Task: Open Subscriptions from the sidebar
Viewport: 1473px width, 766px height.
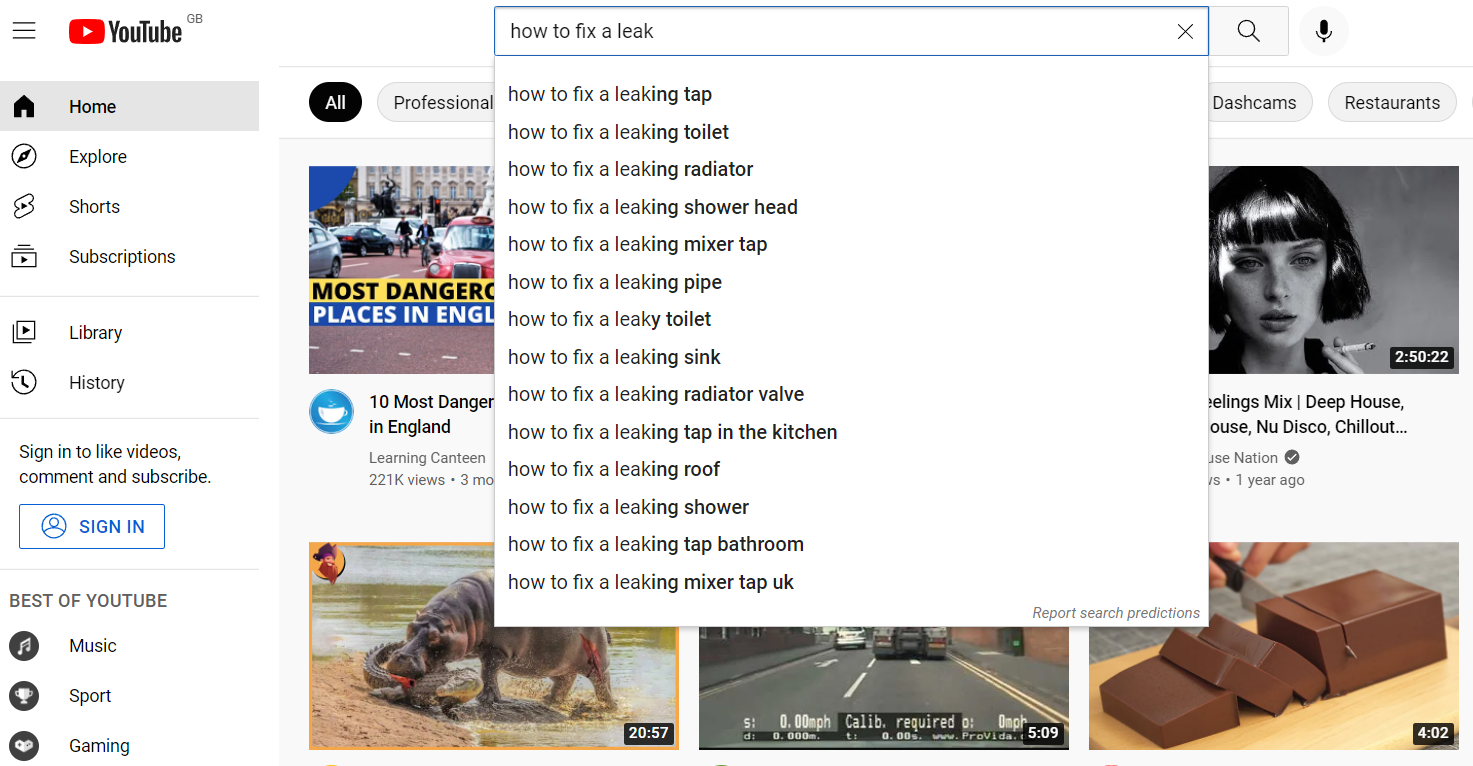Action: tap(122, 256)
